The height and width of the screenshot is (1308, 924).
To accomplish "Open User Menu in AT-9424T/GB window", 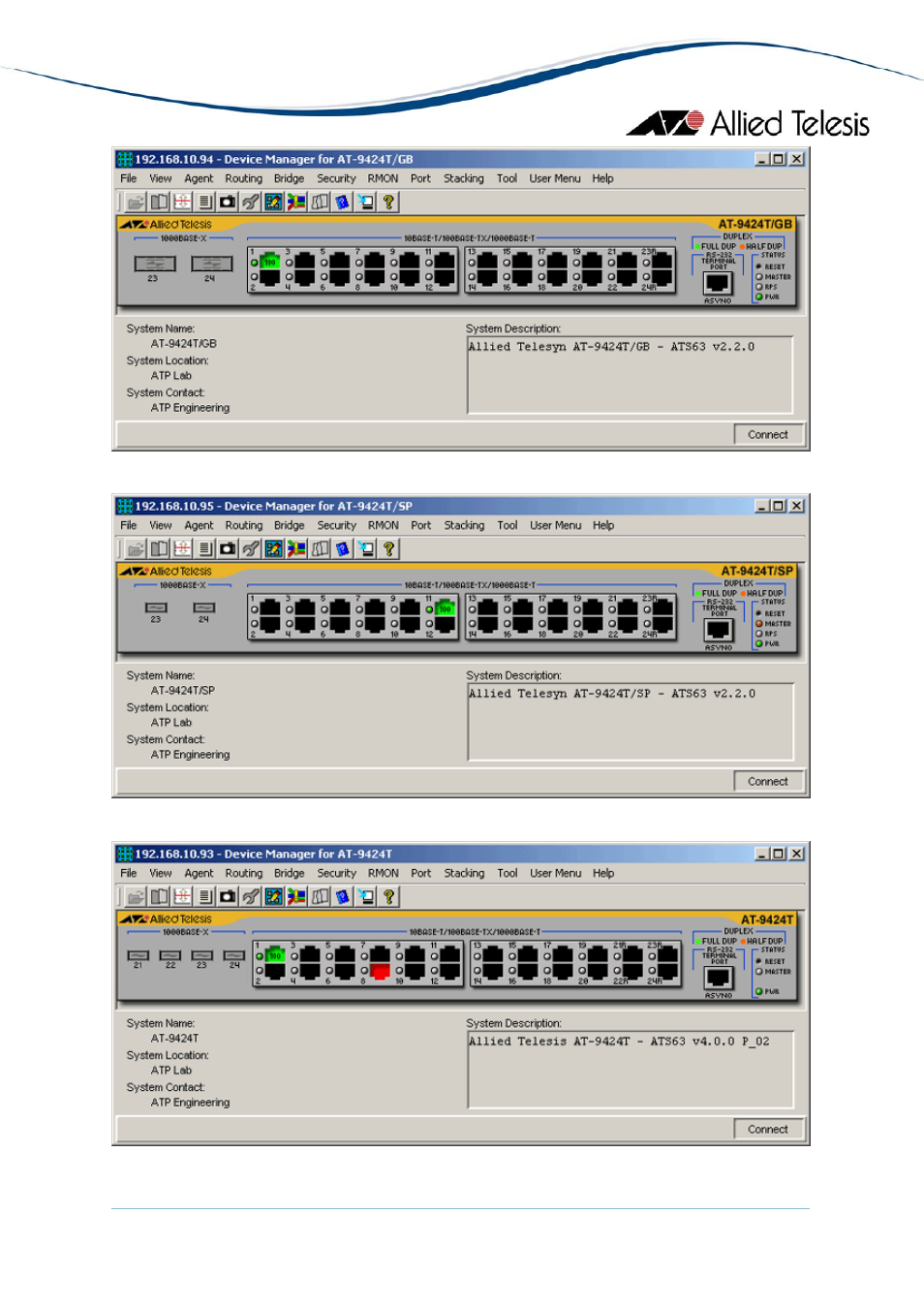I will 555,179.
